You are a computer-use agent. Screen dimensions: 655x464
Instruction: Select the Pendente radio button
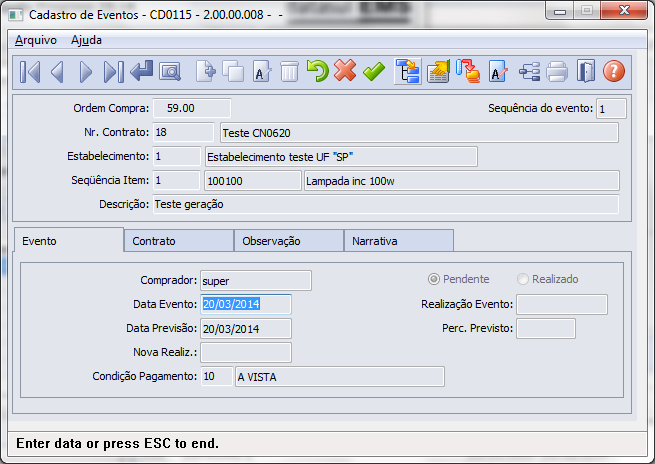[x=434, y=279]
